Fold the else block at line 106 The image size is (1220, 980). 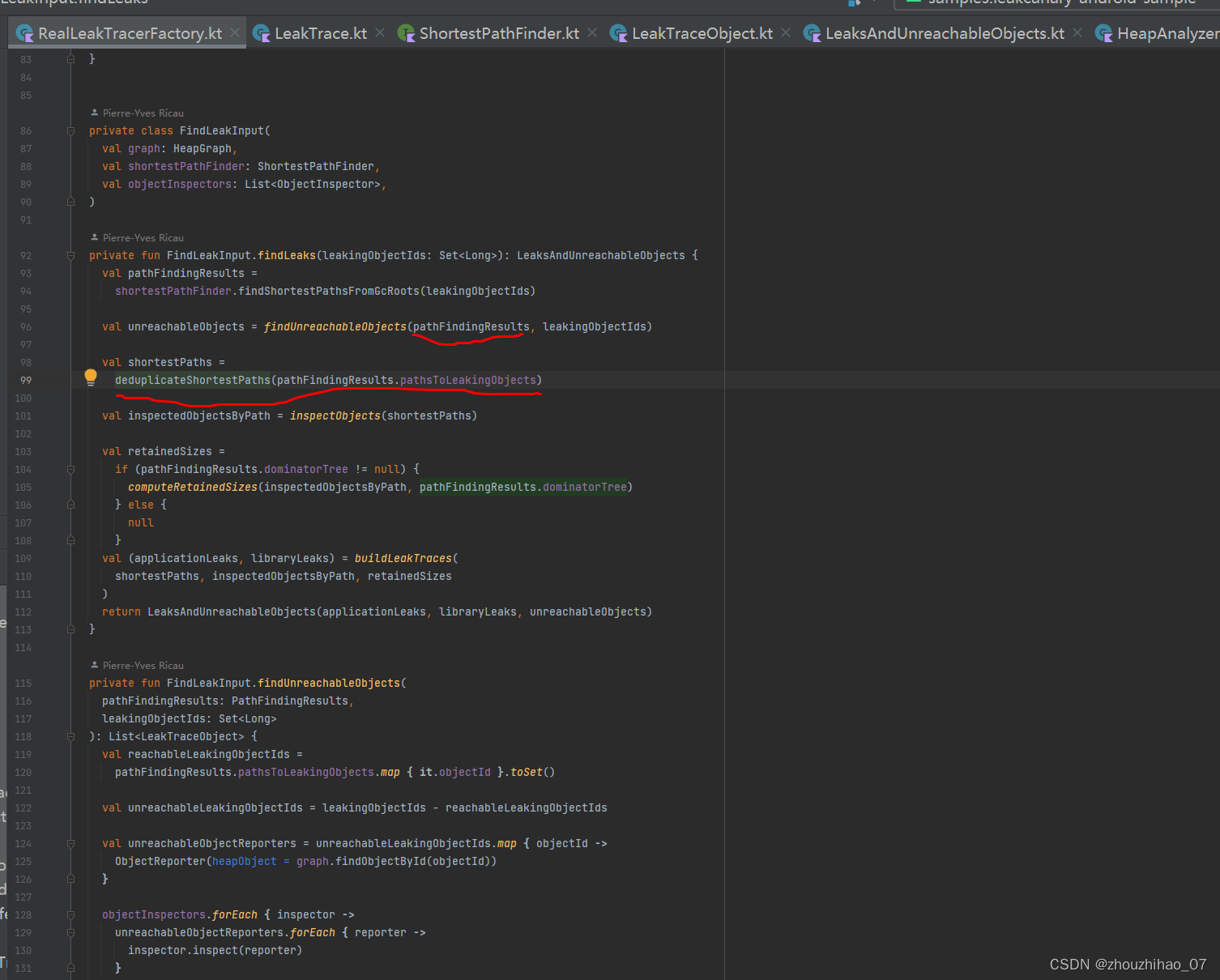(70, 505)
